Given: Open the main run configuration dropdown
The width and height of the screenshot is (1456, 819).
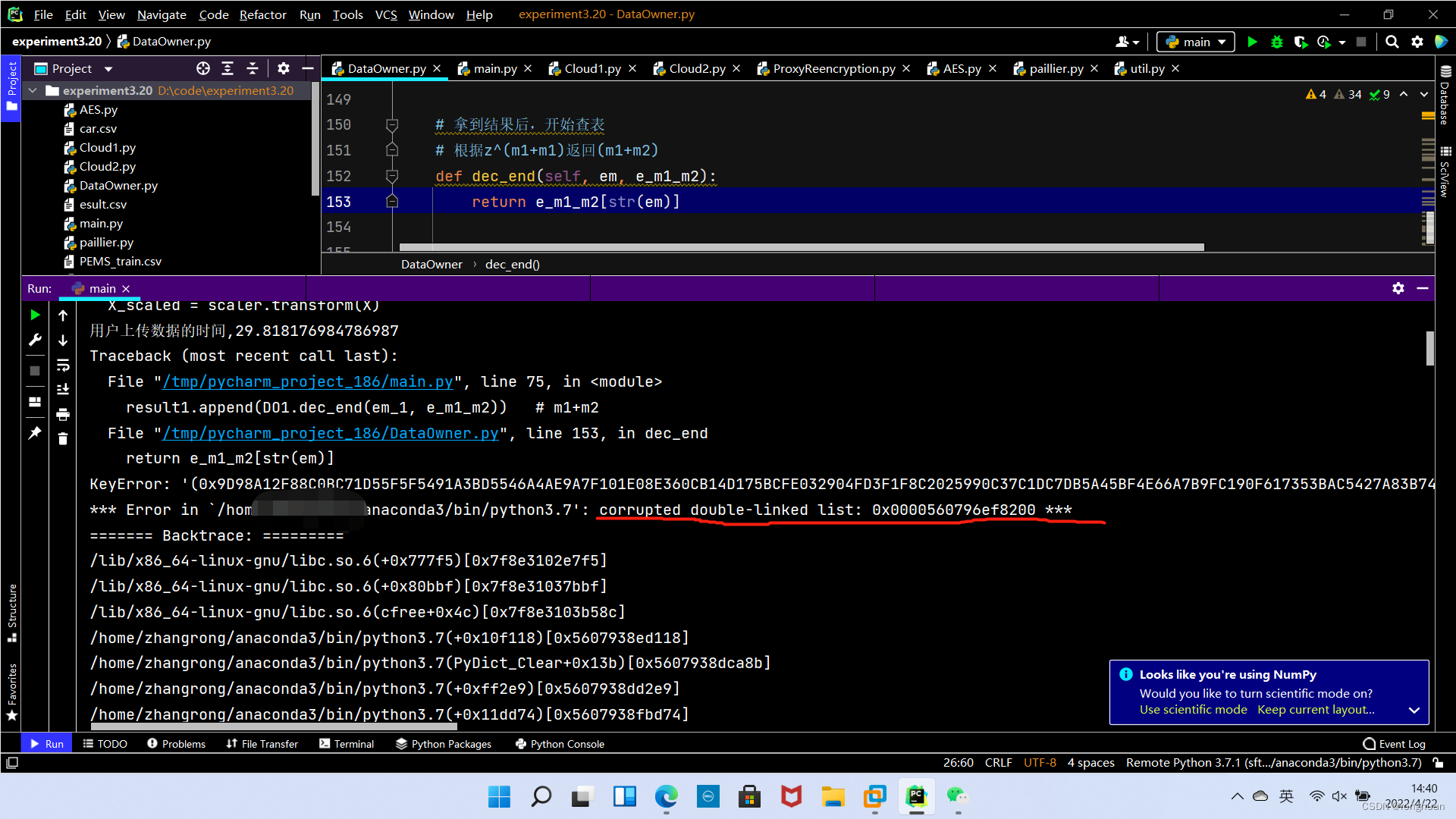Looking at the screenshot, I should tap(1196, 42).
